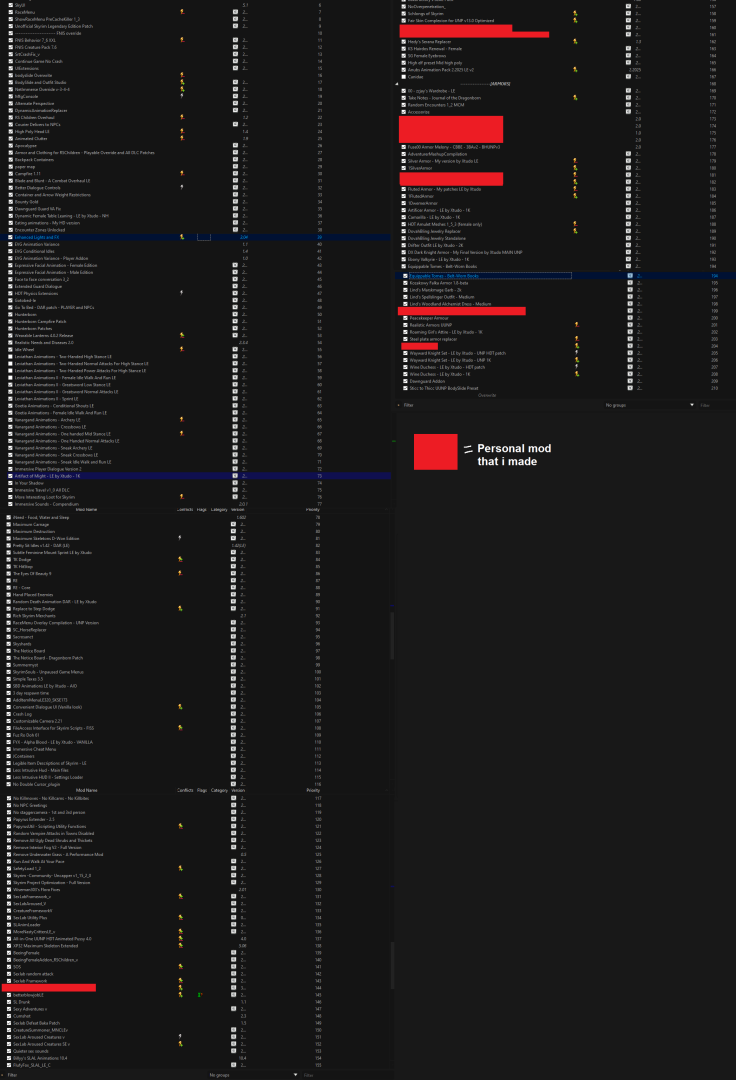This screenshot has width=736, height=1080.
Task: Sort by Conflicts header above No Killmoves row
Action: point(185,790)
